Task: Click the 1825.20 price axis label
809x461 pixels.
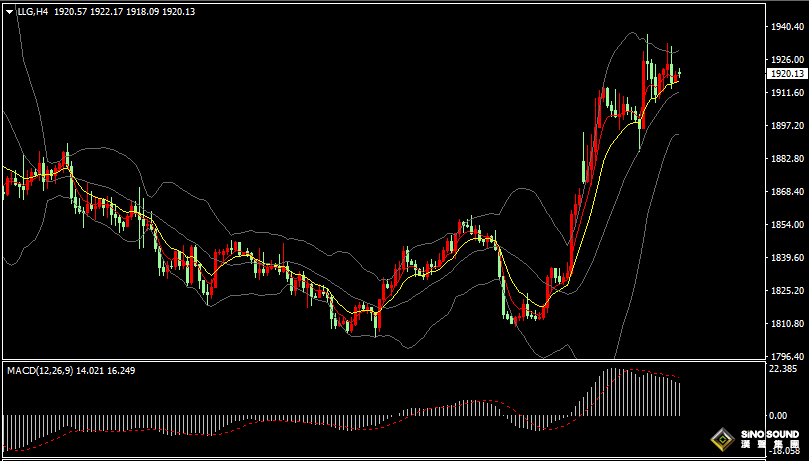Action: tap(786, 291)
